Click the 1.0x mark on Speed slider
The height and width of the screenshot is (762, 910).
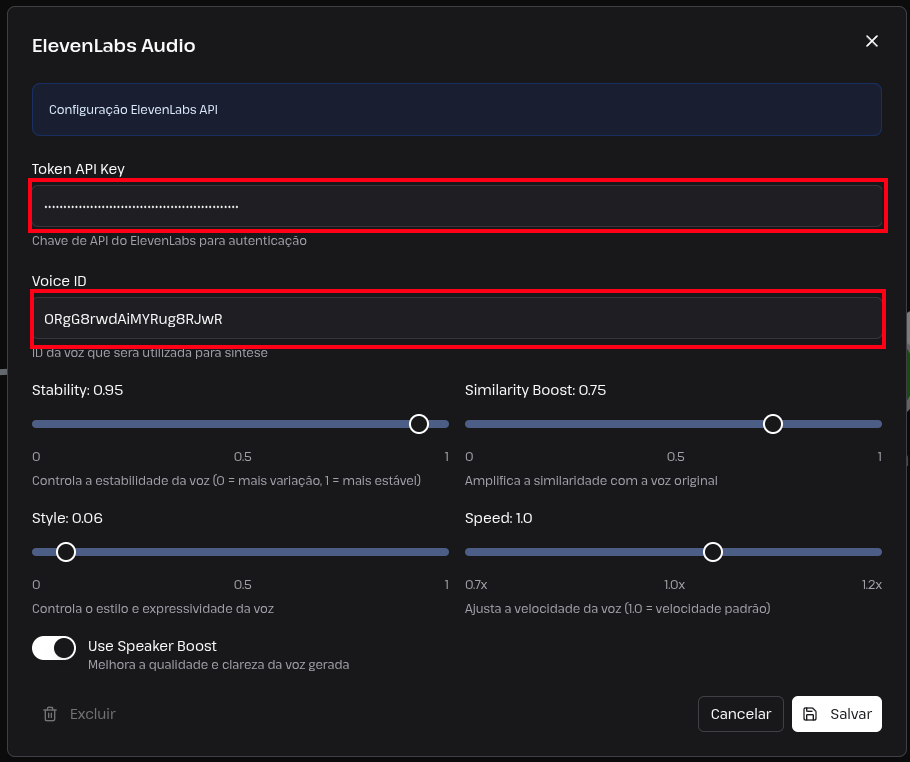click(674, 585)
